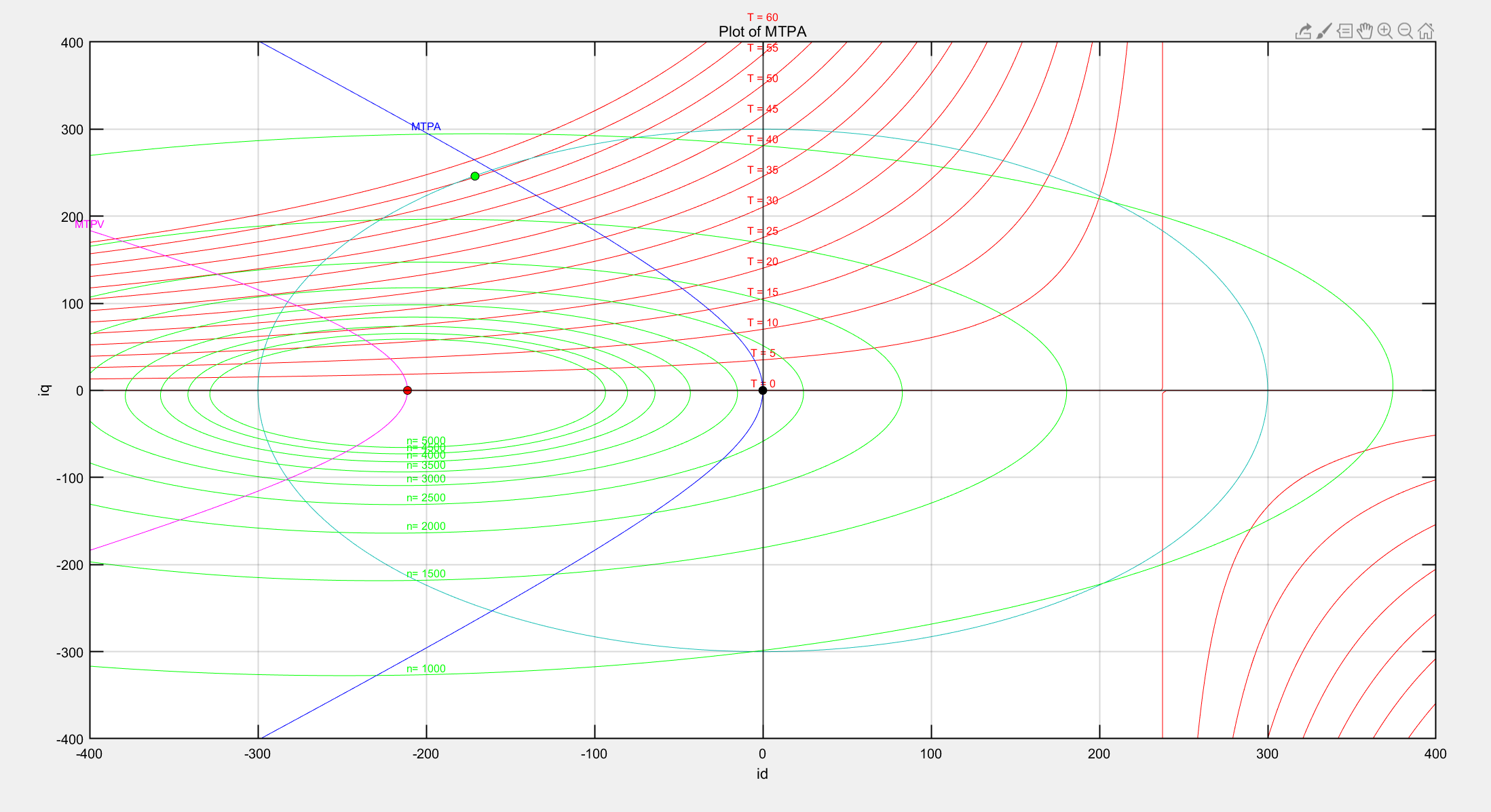Open the axes Export menu icon
The height and width of the screenshot is (812, 1491).
click(x=1303, y=31)
